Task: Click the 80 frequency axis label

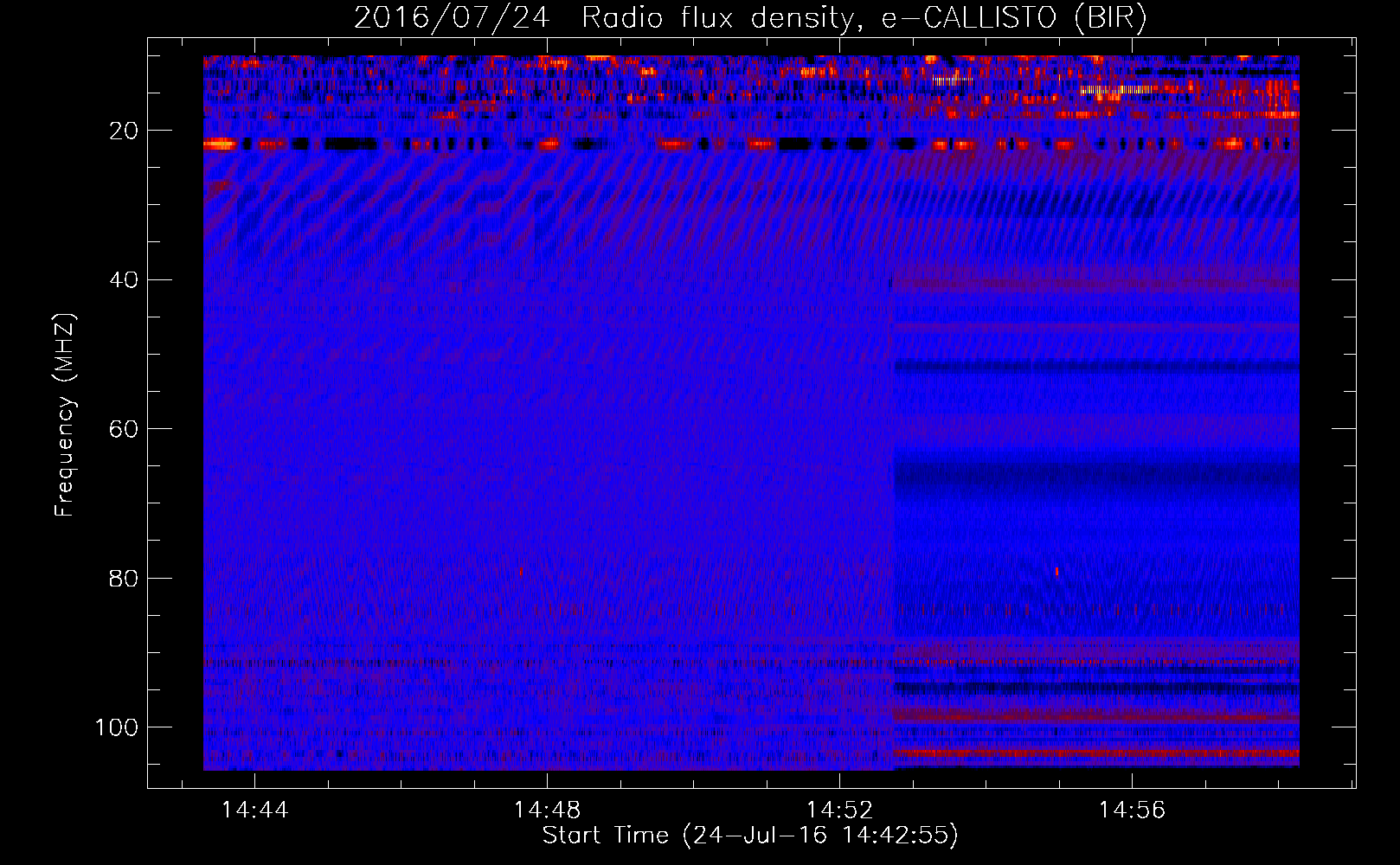Action: click(x=125, y=578)
